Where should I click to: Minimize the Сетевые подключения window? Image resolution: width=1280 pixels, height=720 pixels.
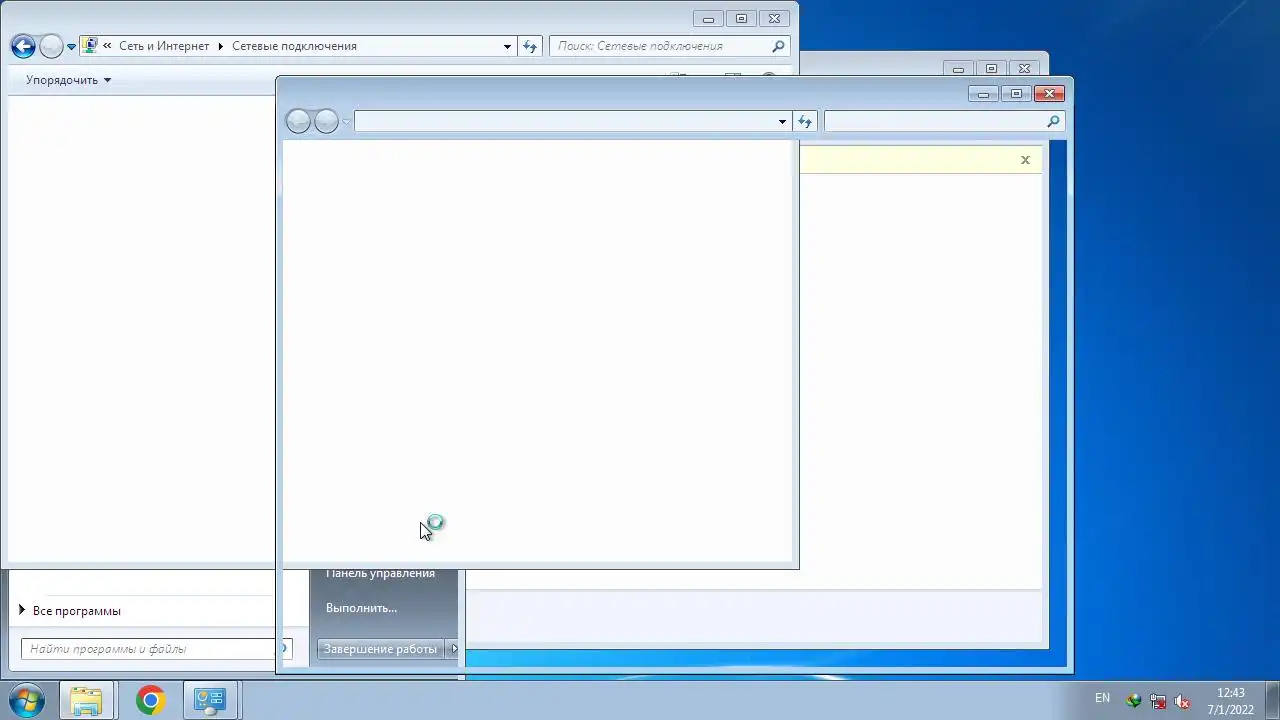(708, 18)
